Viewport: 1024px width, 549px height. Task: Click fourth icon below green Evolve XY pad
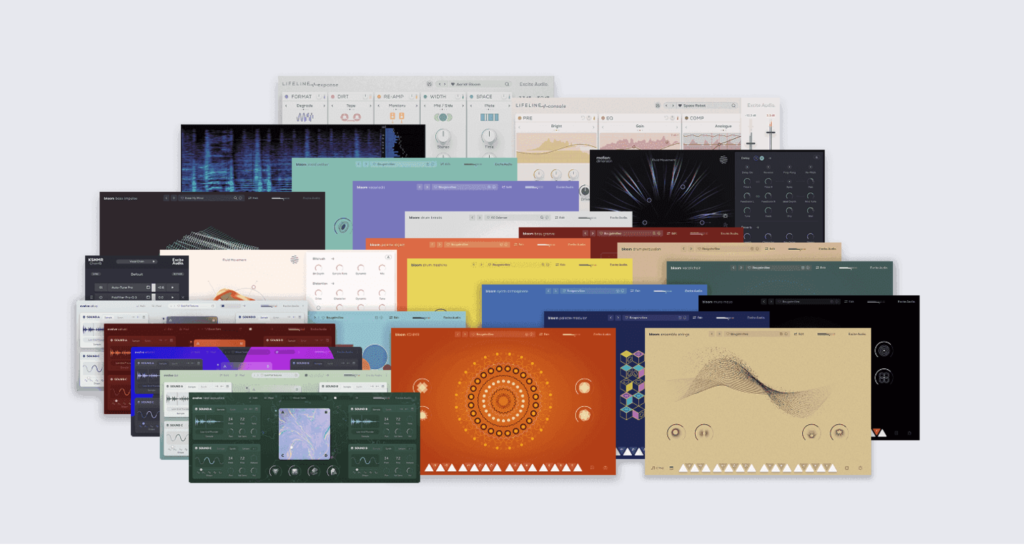pos(332,471)
